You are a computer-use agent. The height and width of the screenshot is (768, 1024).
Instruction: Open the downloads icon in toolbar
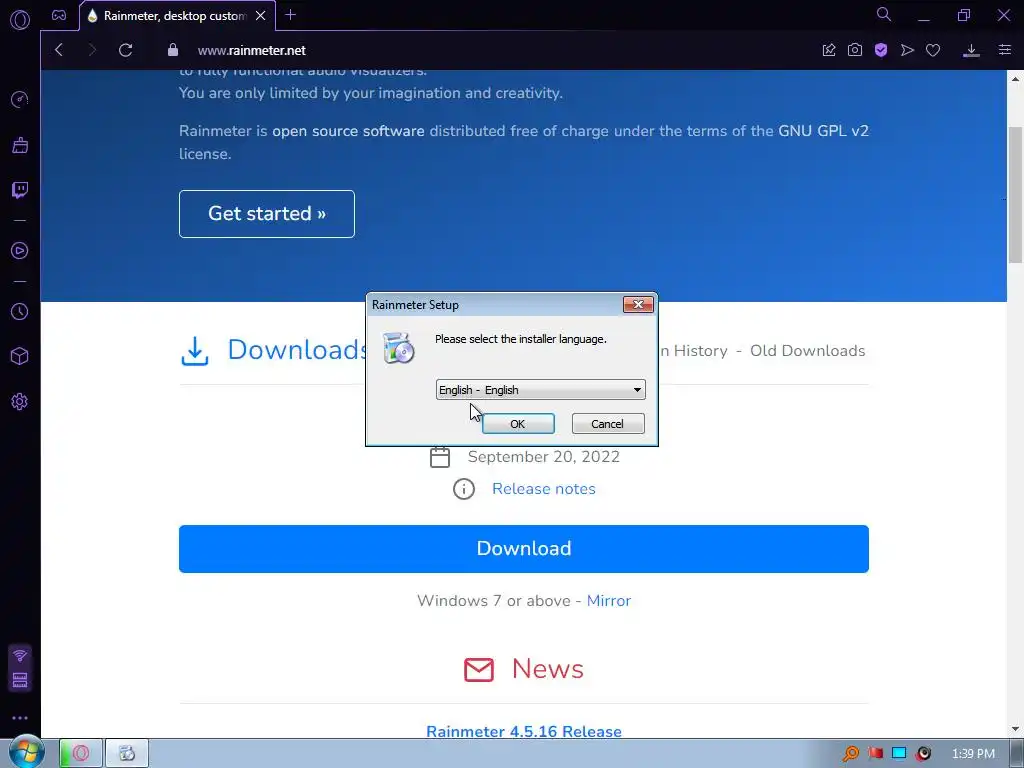(x=971, y=50)
